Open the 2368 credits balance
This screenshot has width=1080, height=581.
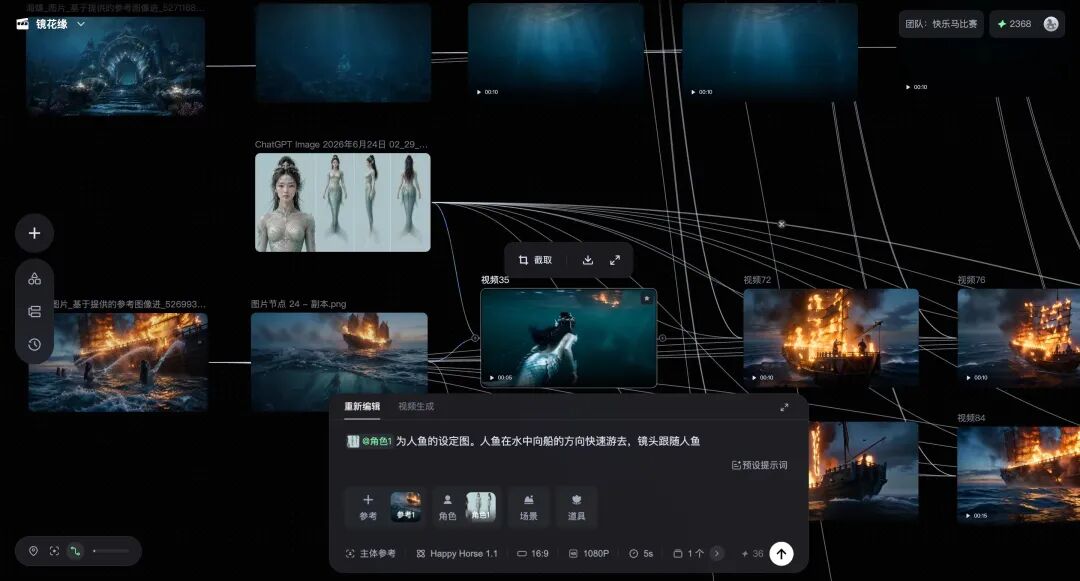1015,24
